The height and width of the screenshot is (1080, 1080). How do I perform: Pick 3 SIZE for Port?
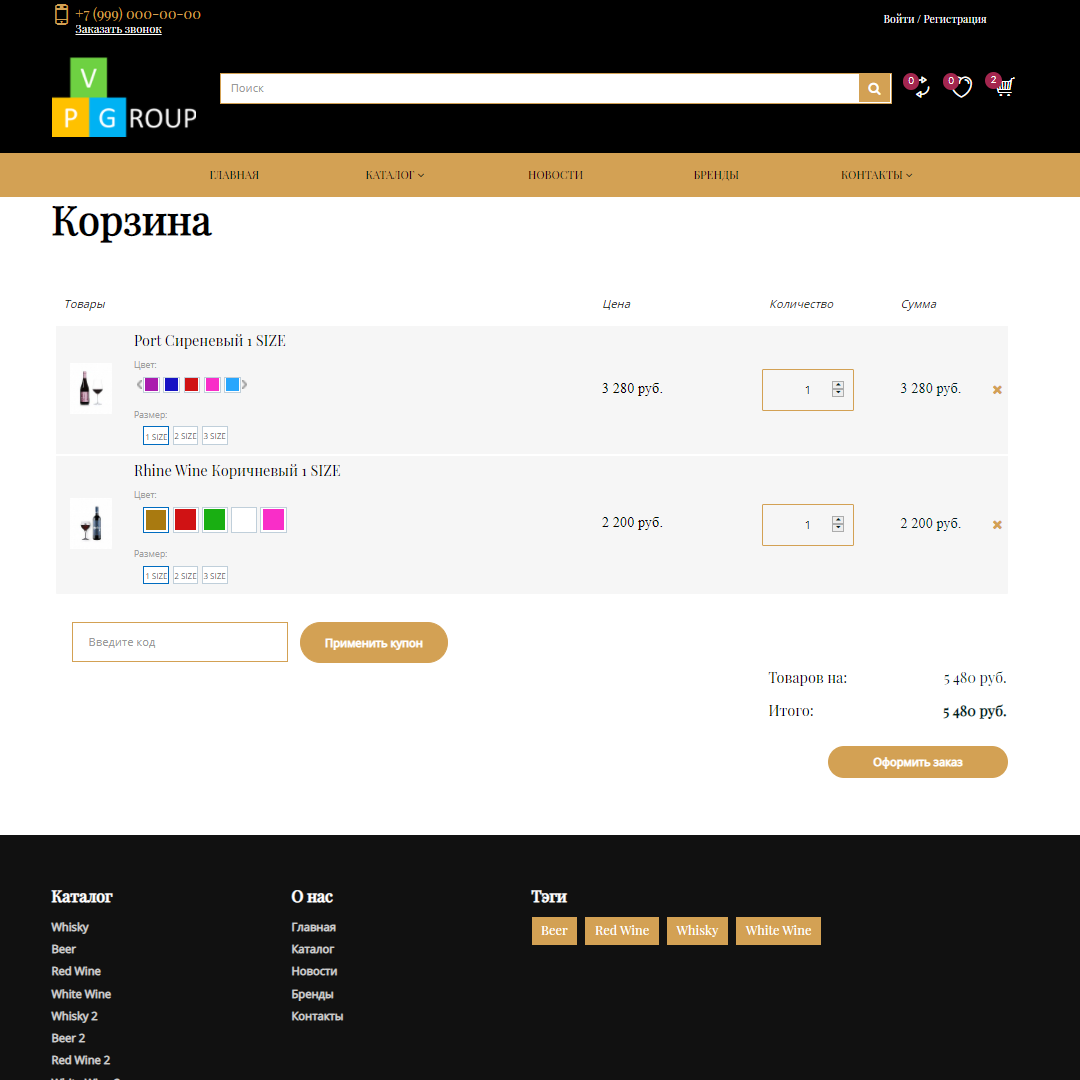(x=215, y=436)
